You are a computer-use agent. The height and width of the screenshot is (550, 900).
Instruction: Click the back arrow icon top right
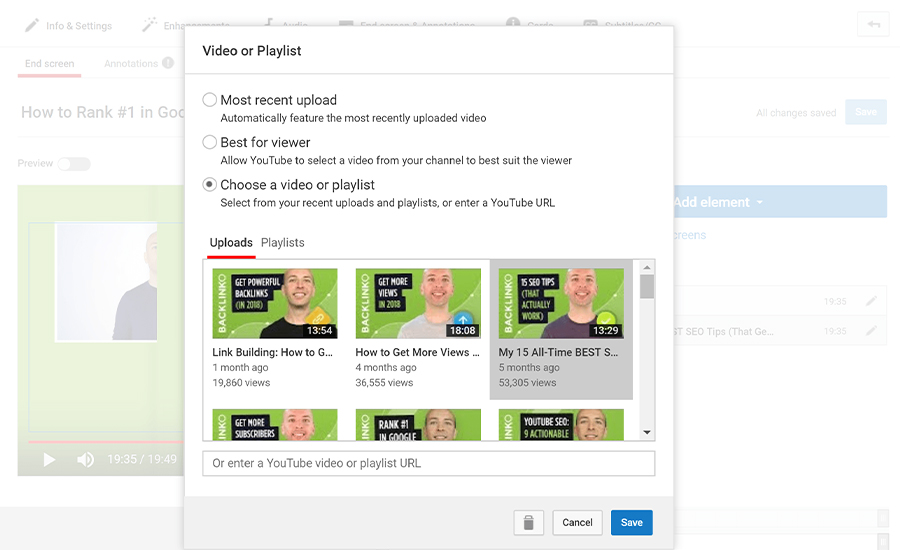873,25
